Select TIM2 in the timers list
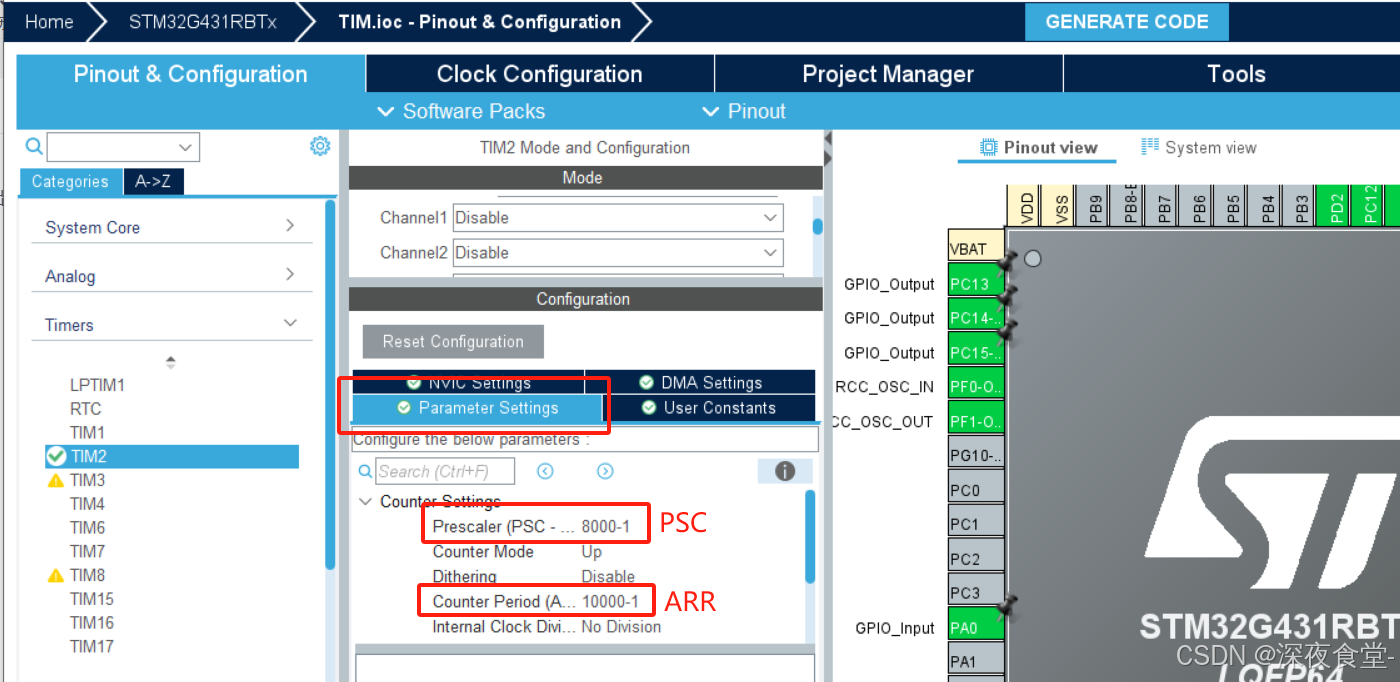1400x682 pixels. [172, 456]
